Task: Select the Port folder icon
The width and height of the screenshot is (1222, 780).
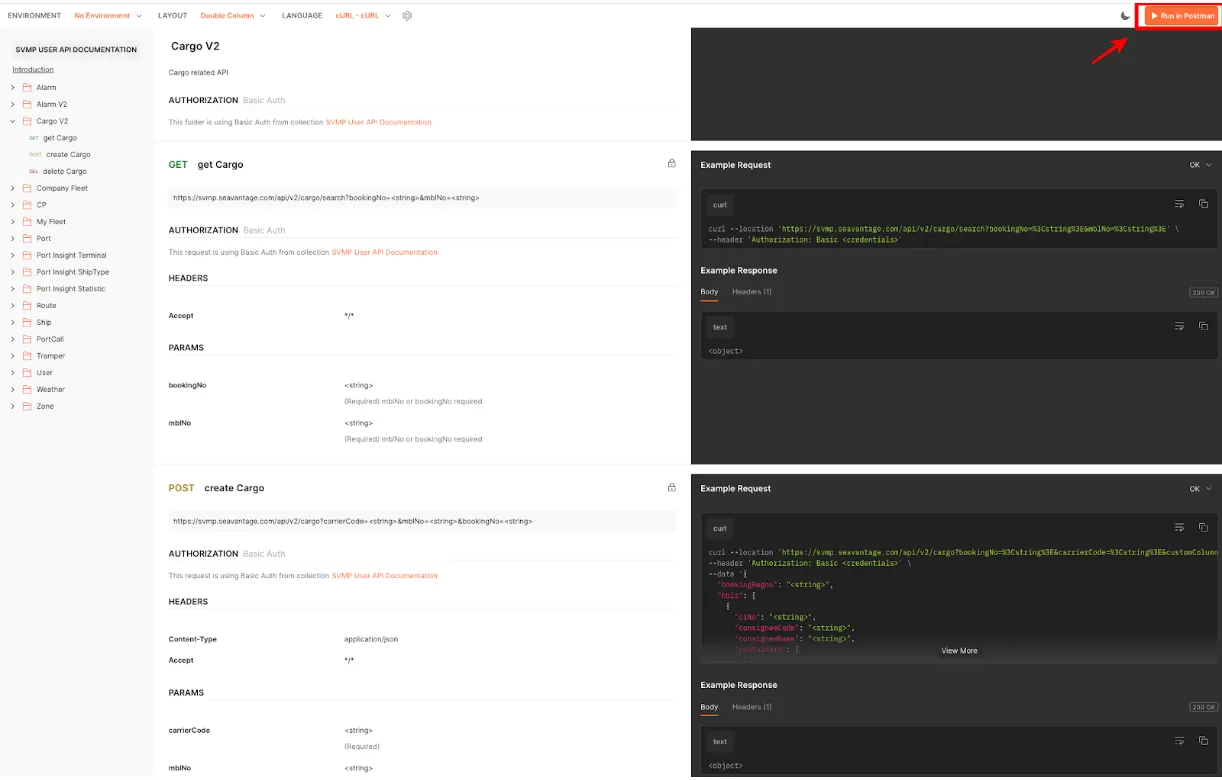Action: click(x=27, y=238)
